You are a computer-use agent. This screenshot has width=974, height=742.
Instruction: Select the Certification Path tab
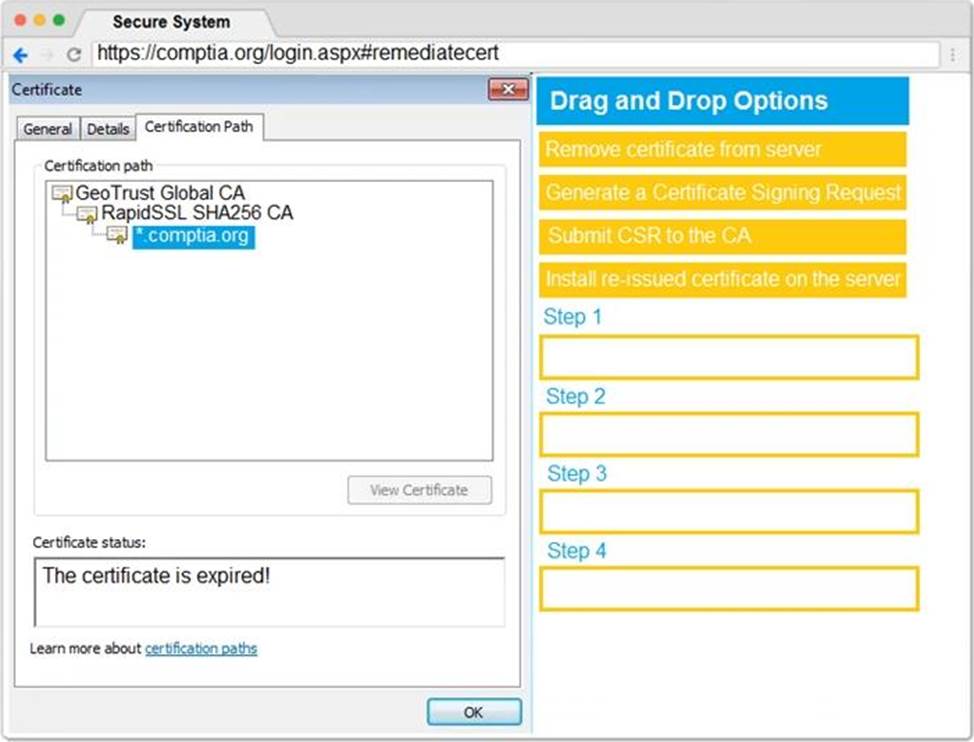coord(199,127)
